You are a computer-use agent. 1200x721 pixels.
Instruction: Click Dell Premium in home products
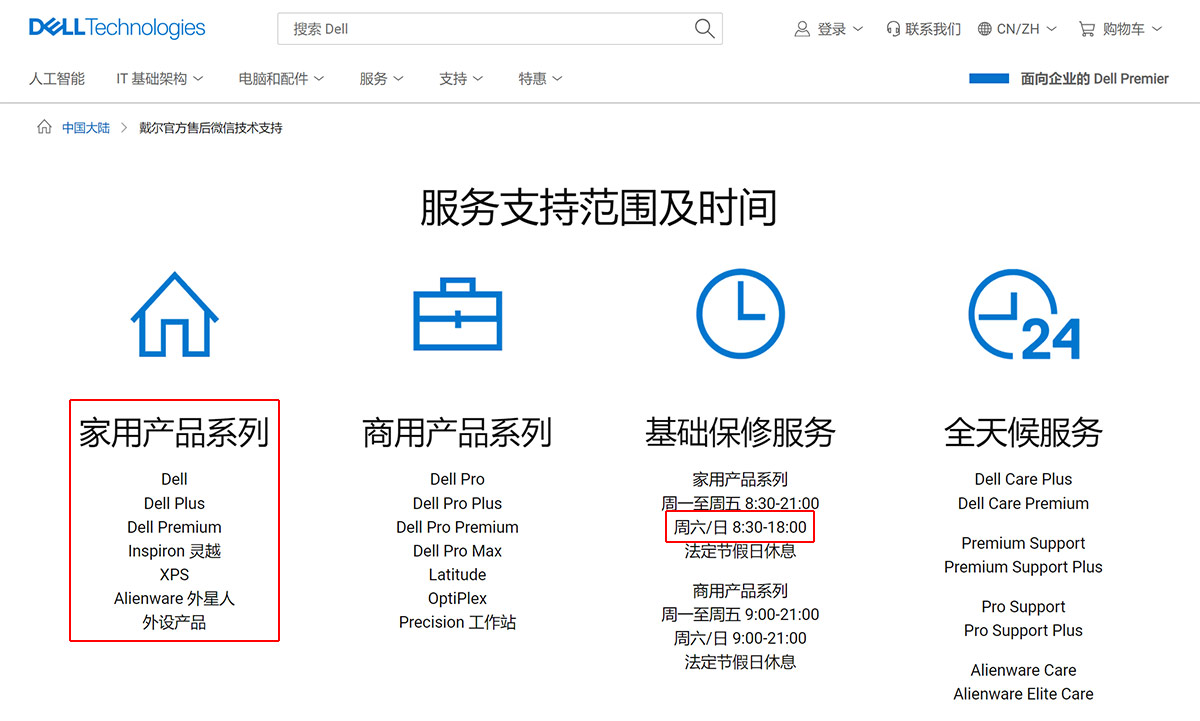pyautogui.click(x=174, y=527)
